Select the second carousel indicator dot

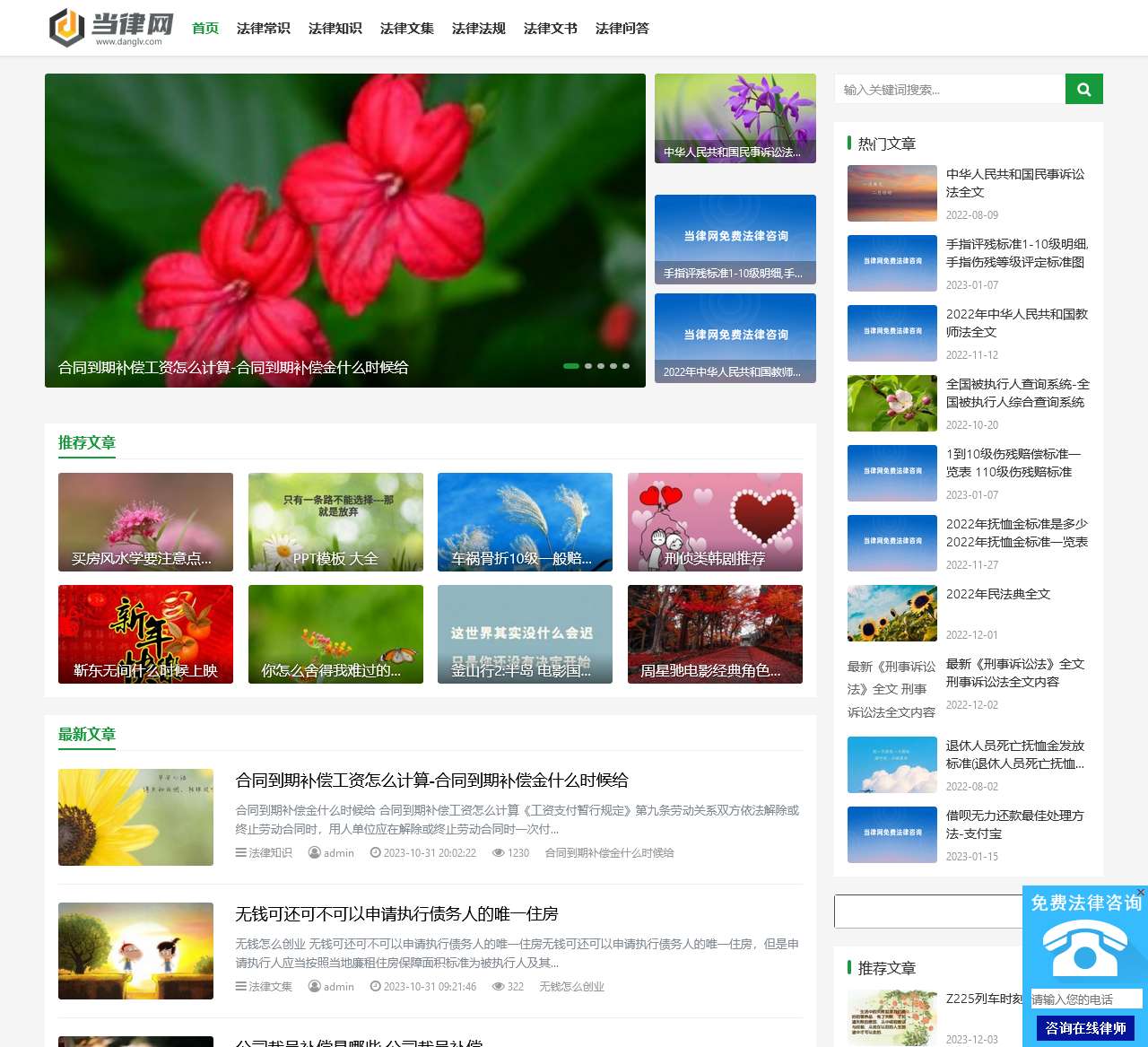point(588,366)
